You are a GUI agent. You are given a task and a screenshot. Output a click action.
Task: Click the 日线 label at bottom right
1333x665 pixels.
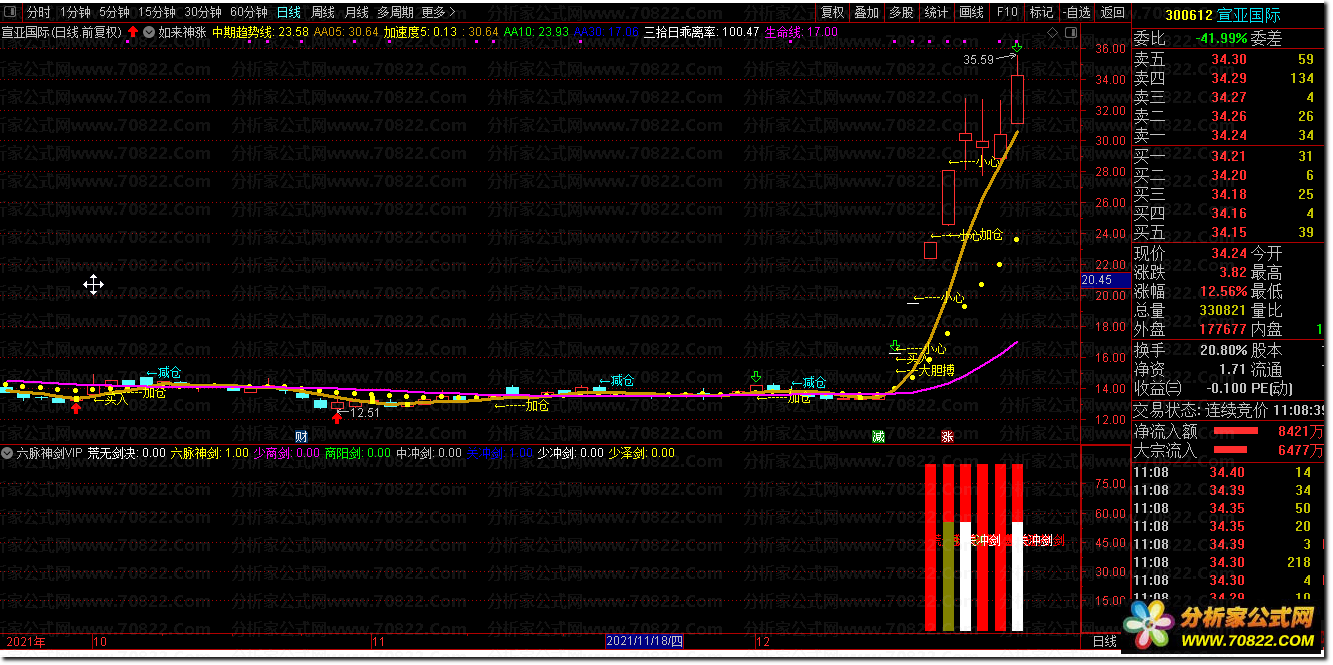tap(1104, 641)
